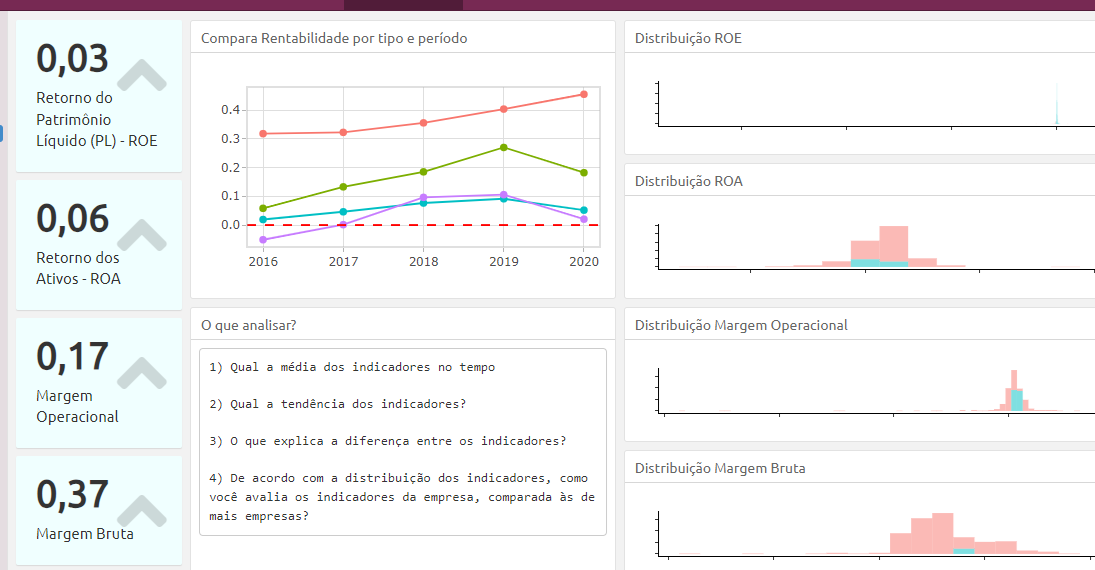Click inside the 'O que analisar?' text area
This screenshot has height=570, width=1095.
coord(402,441)
